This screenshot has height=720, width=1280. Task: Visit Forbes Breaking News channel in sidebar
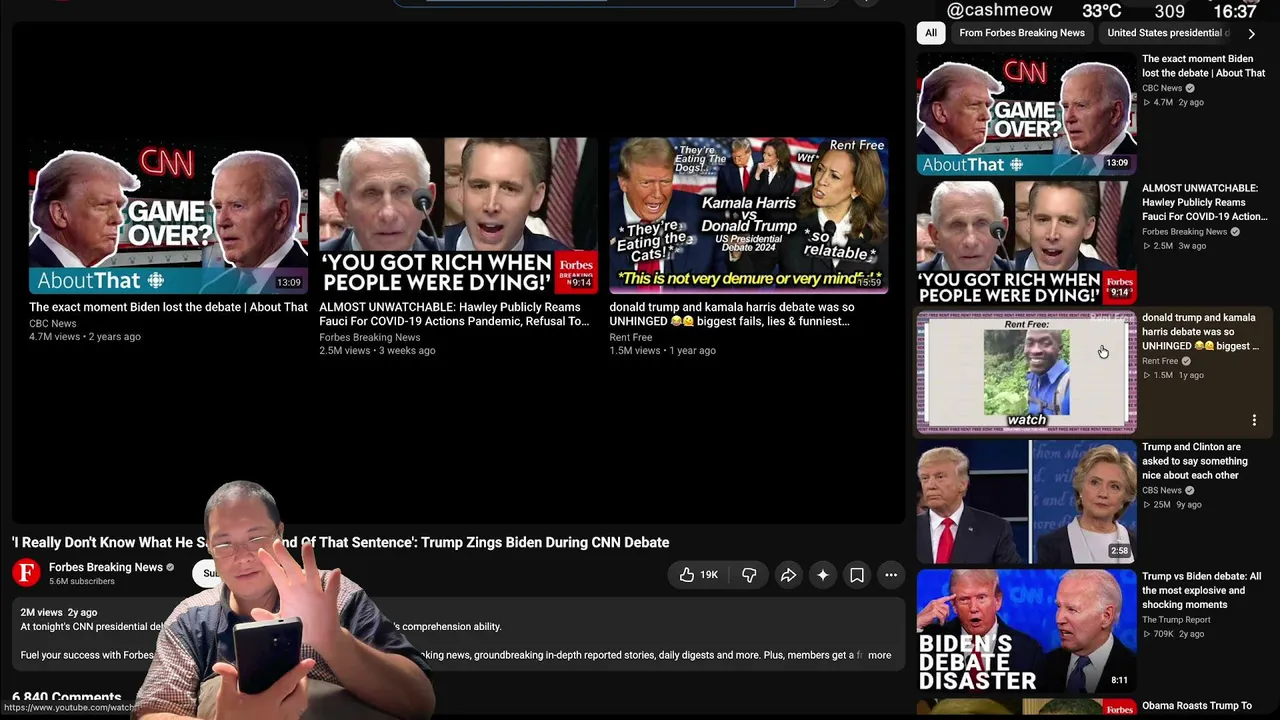point(1184,232)
